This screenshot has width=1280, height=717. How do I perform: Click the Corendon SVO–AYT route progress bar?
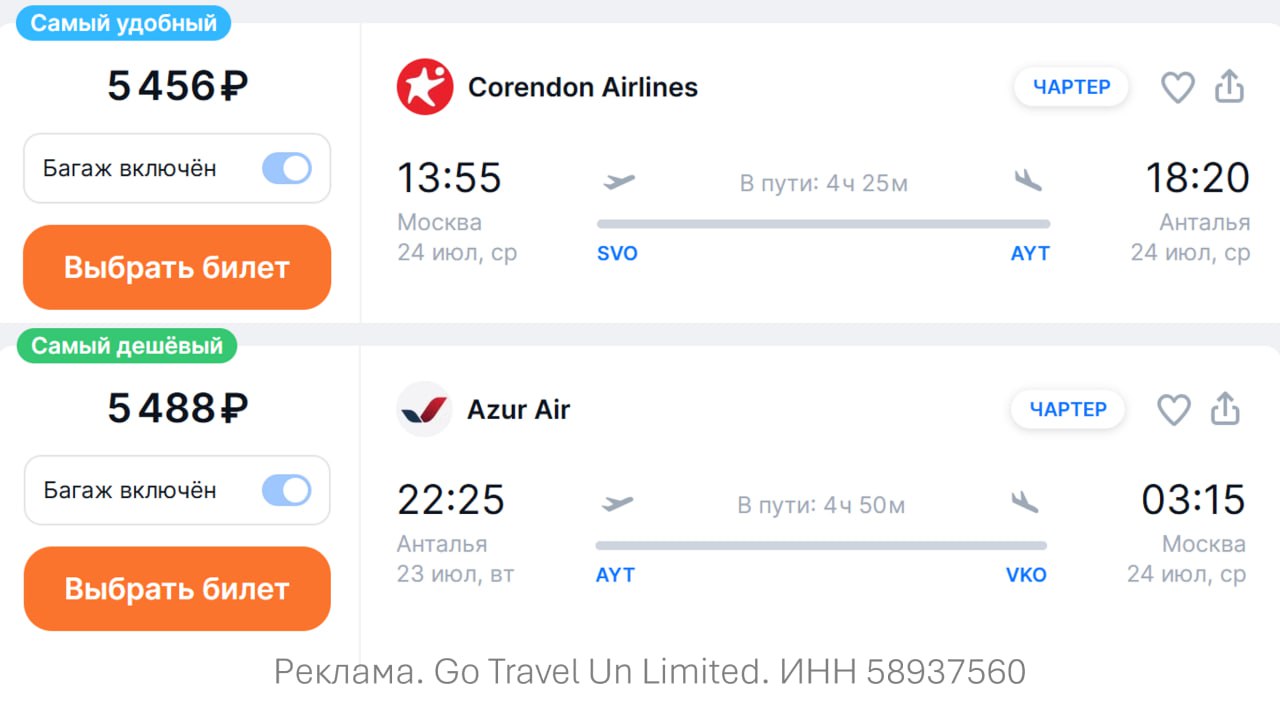coord(823,224)
